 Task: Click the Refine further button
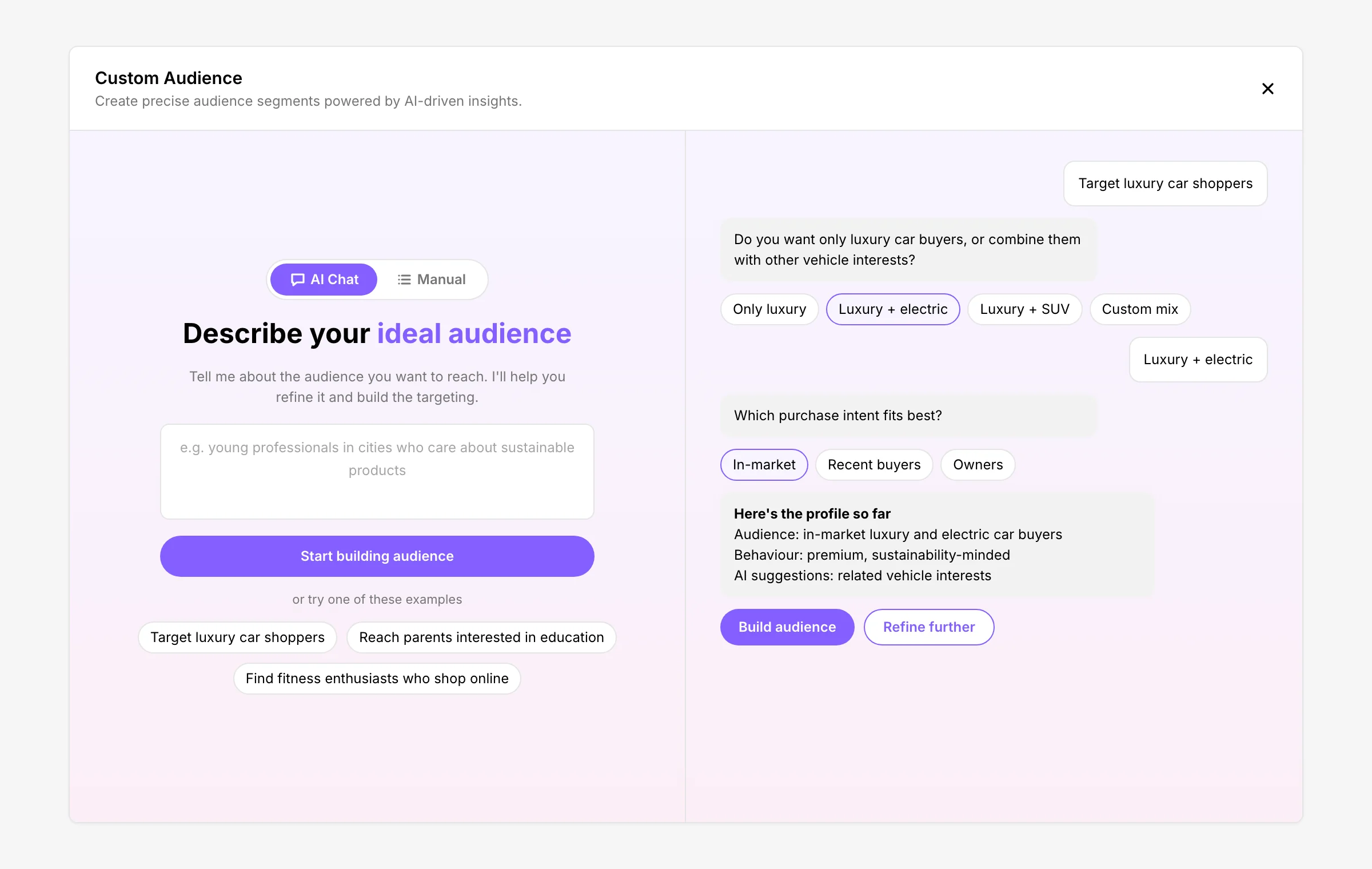click(929, 627)
